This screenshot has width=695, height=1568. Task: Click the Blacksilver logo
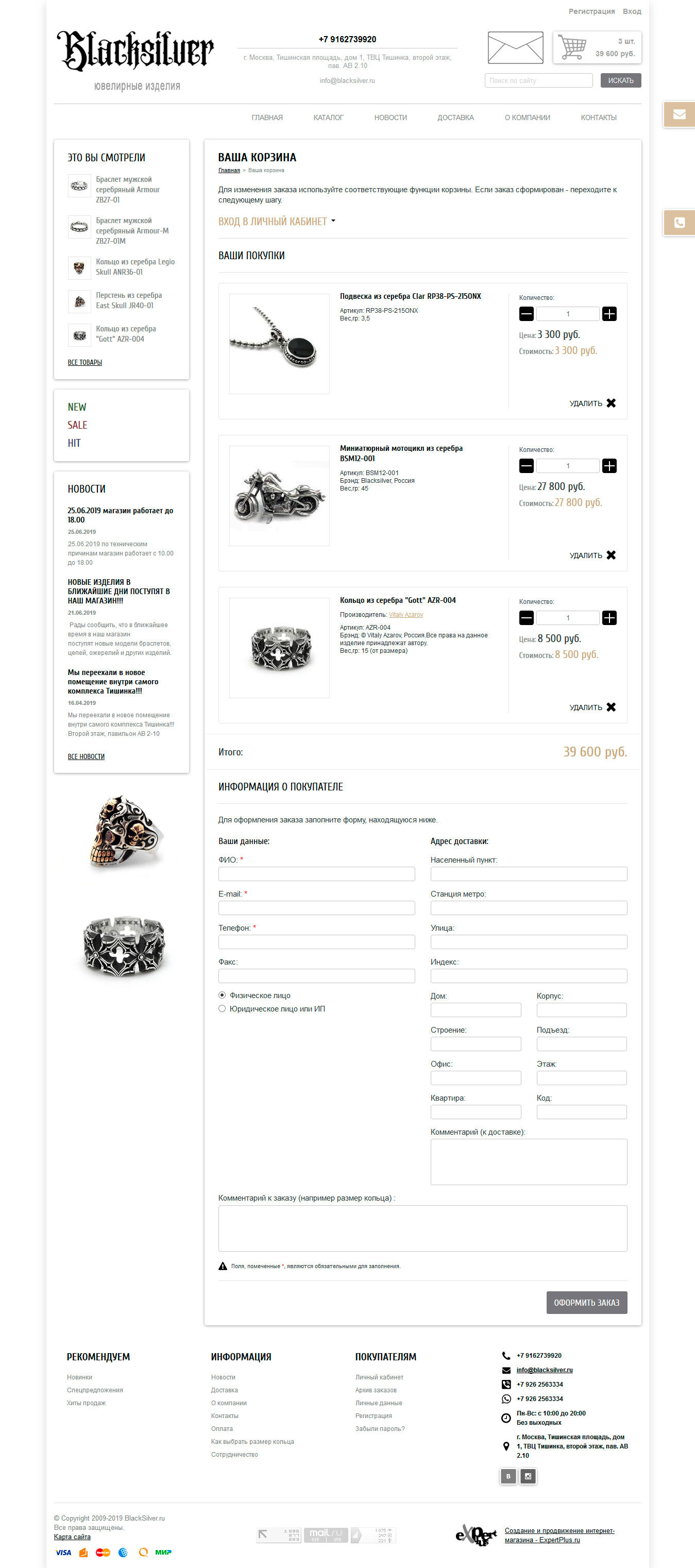tap(135, 51)
